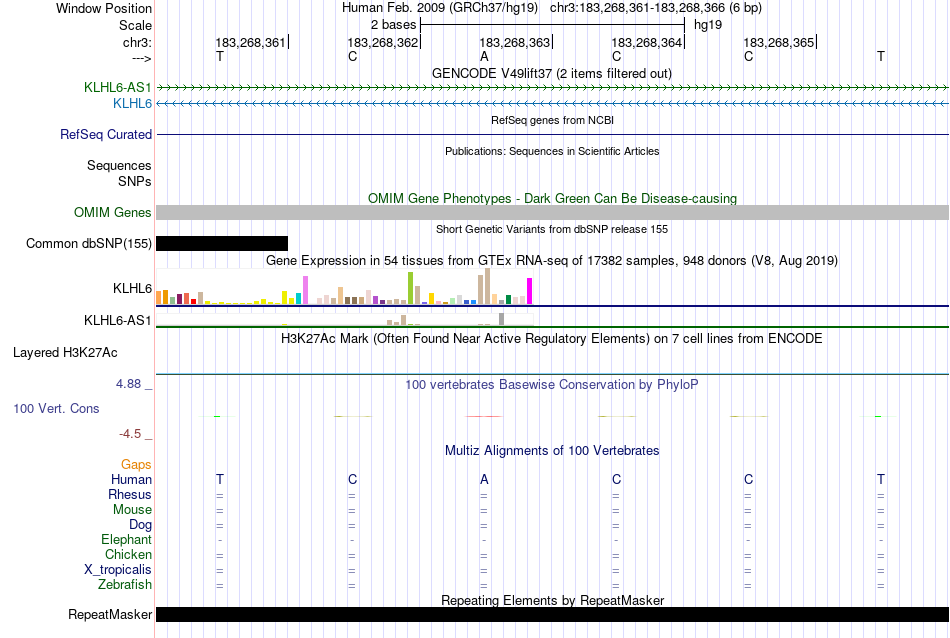Click the black KLHL6-AS1 GTEx expression label

pyautogui.click(x=118, y=321)
